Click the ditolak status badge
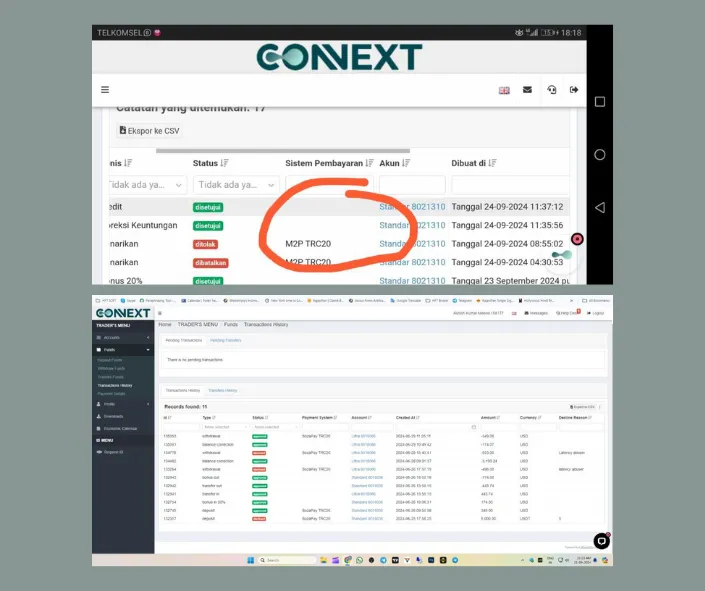This screenshot has width=705, height=591. click(205, 244)
